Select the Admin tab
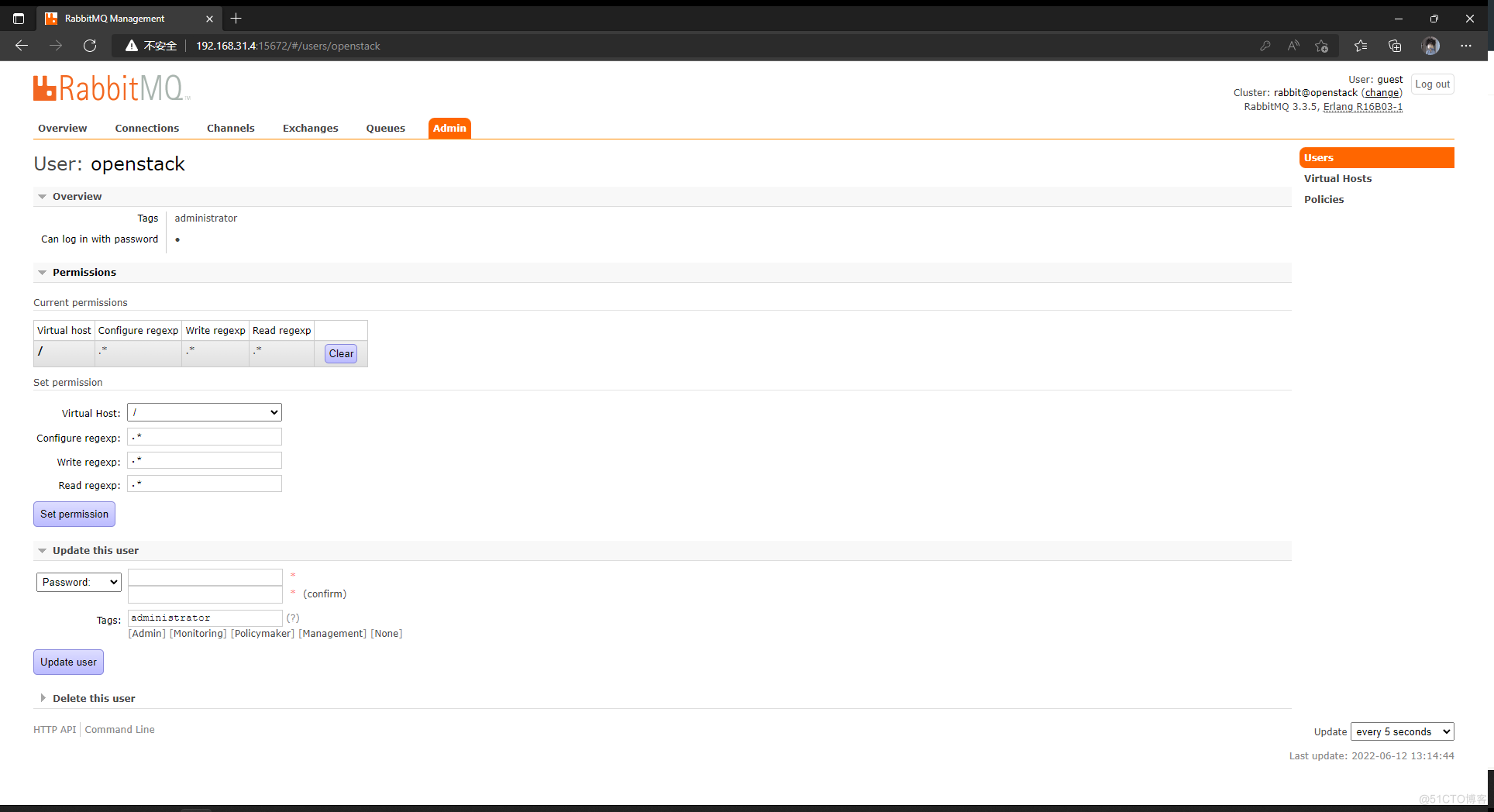This screenshot has width=1494, height=812. (449, 128)
